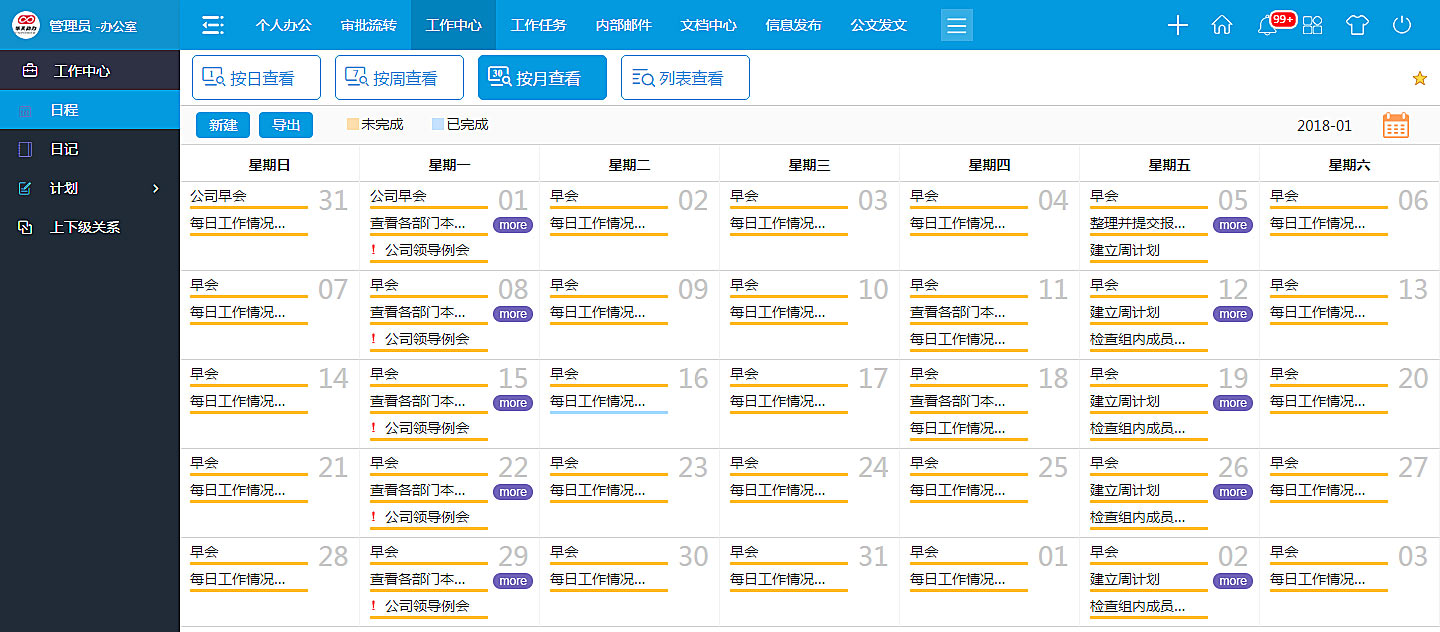Click the 新建 button
The width and height of the screenshot is (1440, 632).
pos(222,125)
